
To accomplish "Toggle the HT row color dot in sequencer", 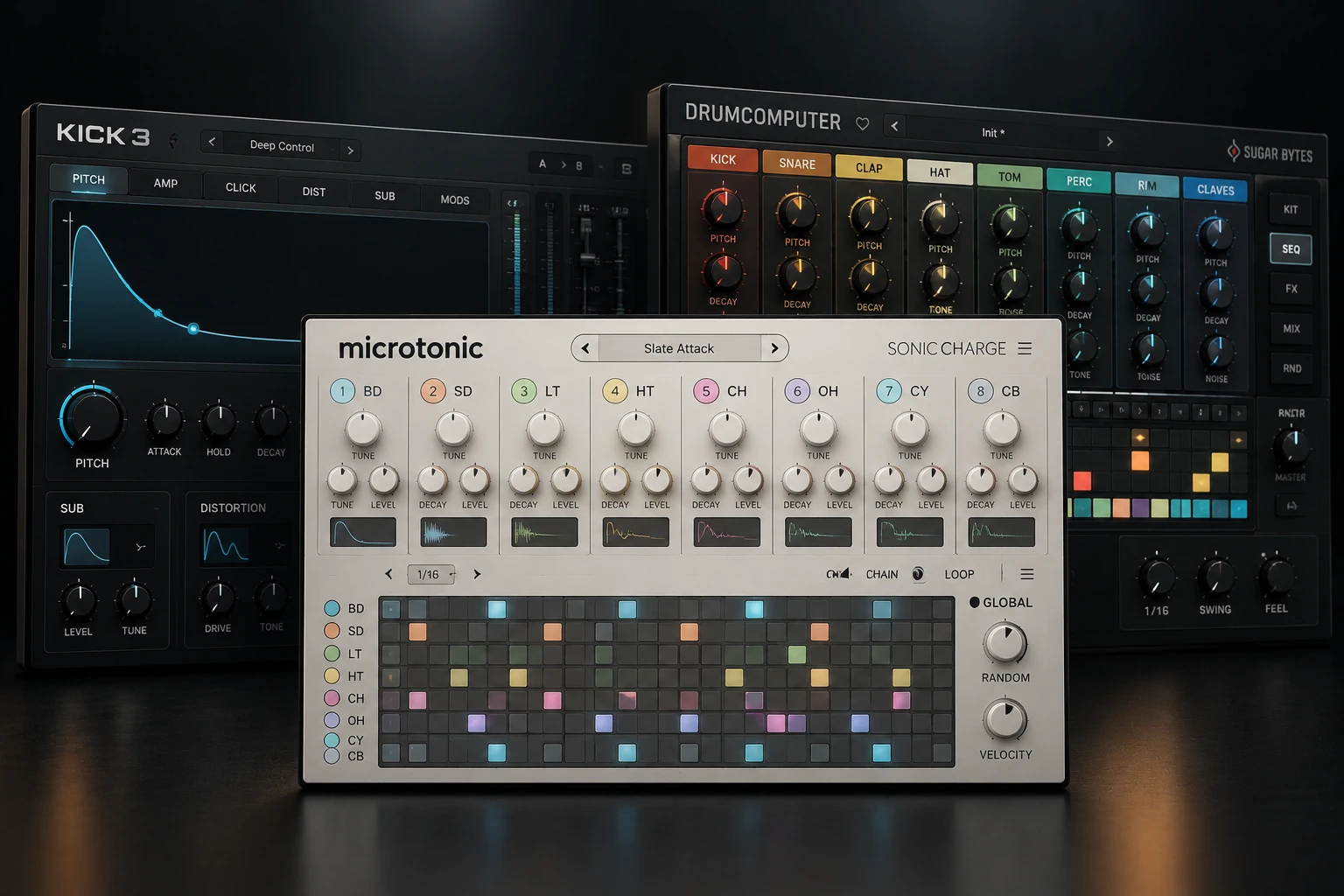I will [x=332, y=675].
